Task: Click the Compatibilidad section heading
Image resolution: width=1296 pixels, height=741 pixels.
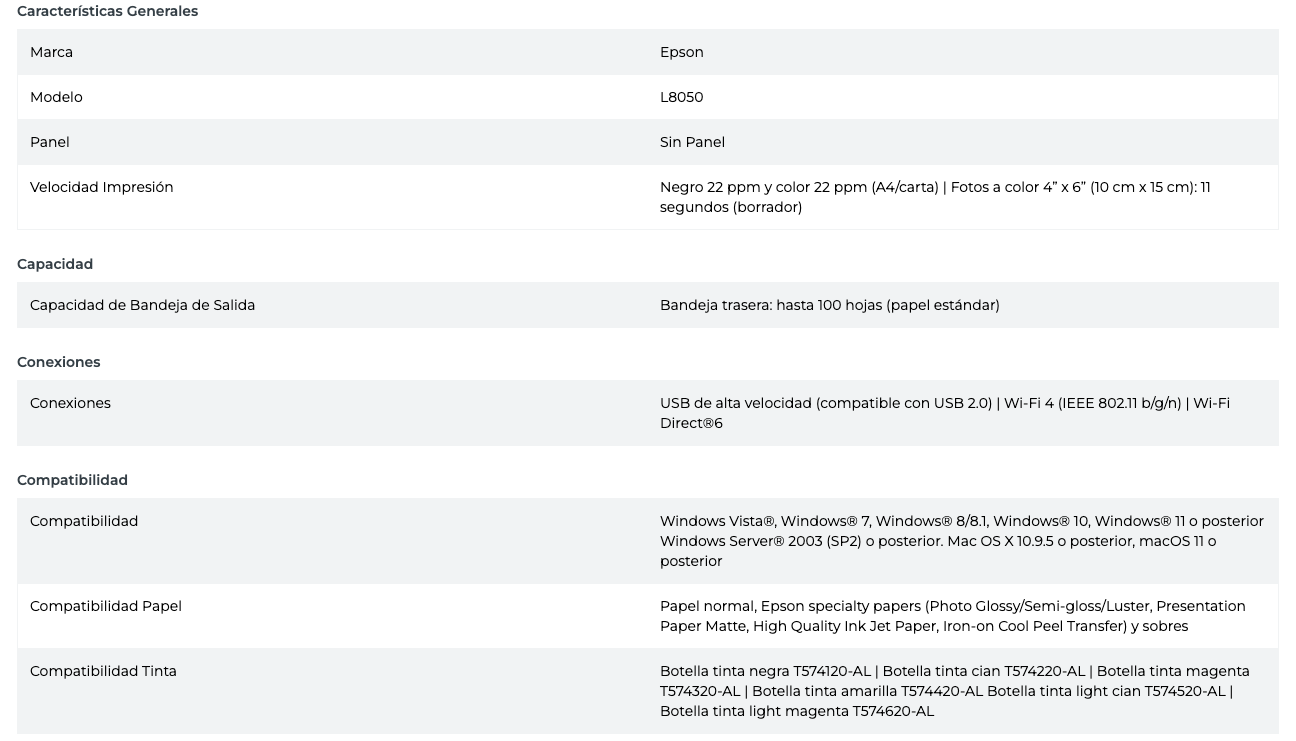Action: click(x=72, y=480)
